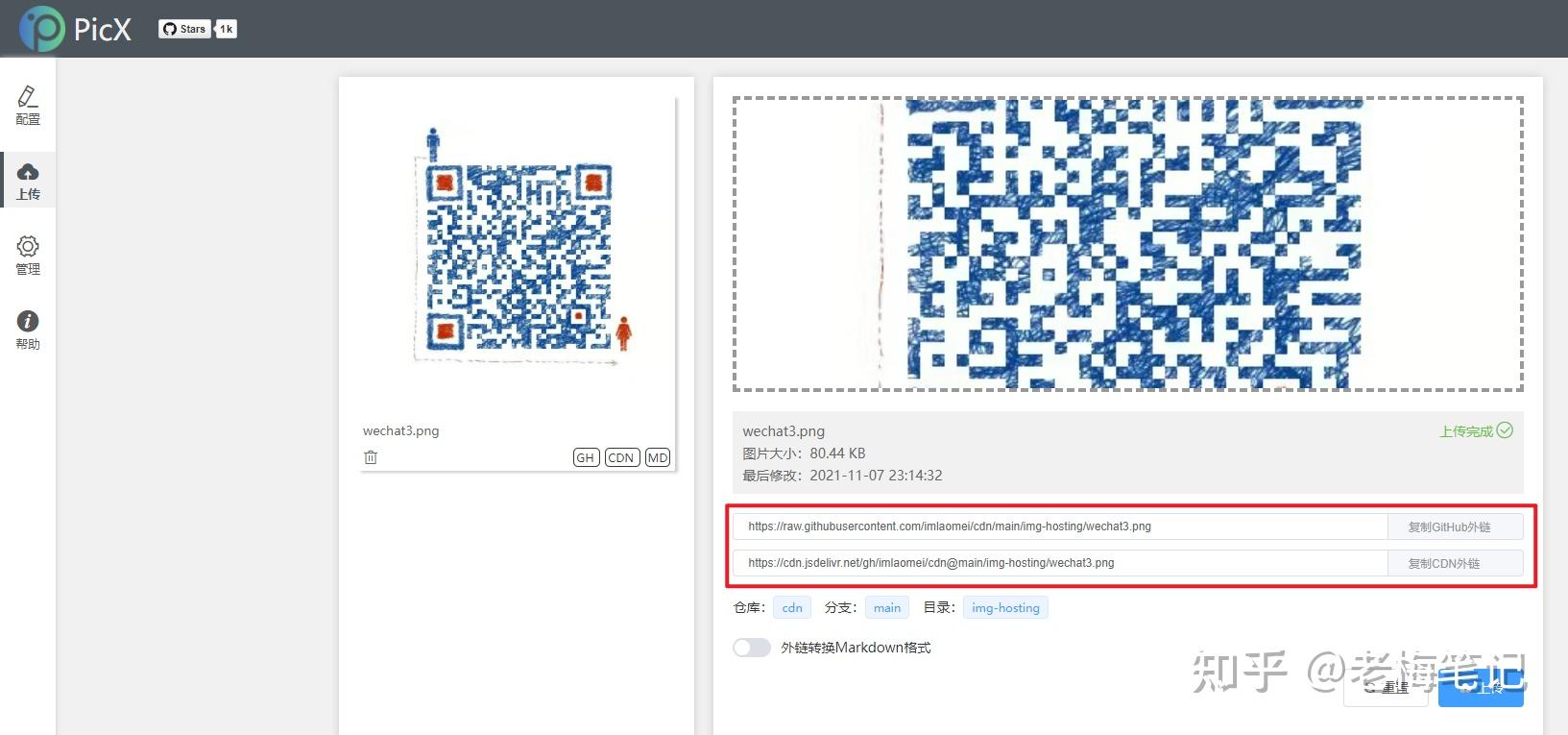Click the 1k stars count

(x=227, y=29)
